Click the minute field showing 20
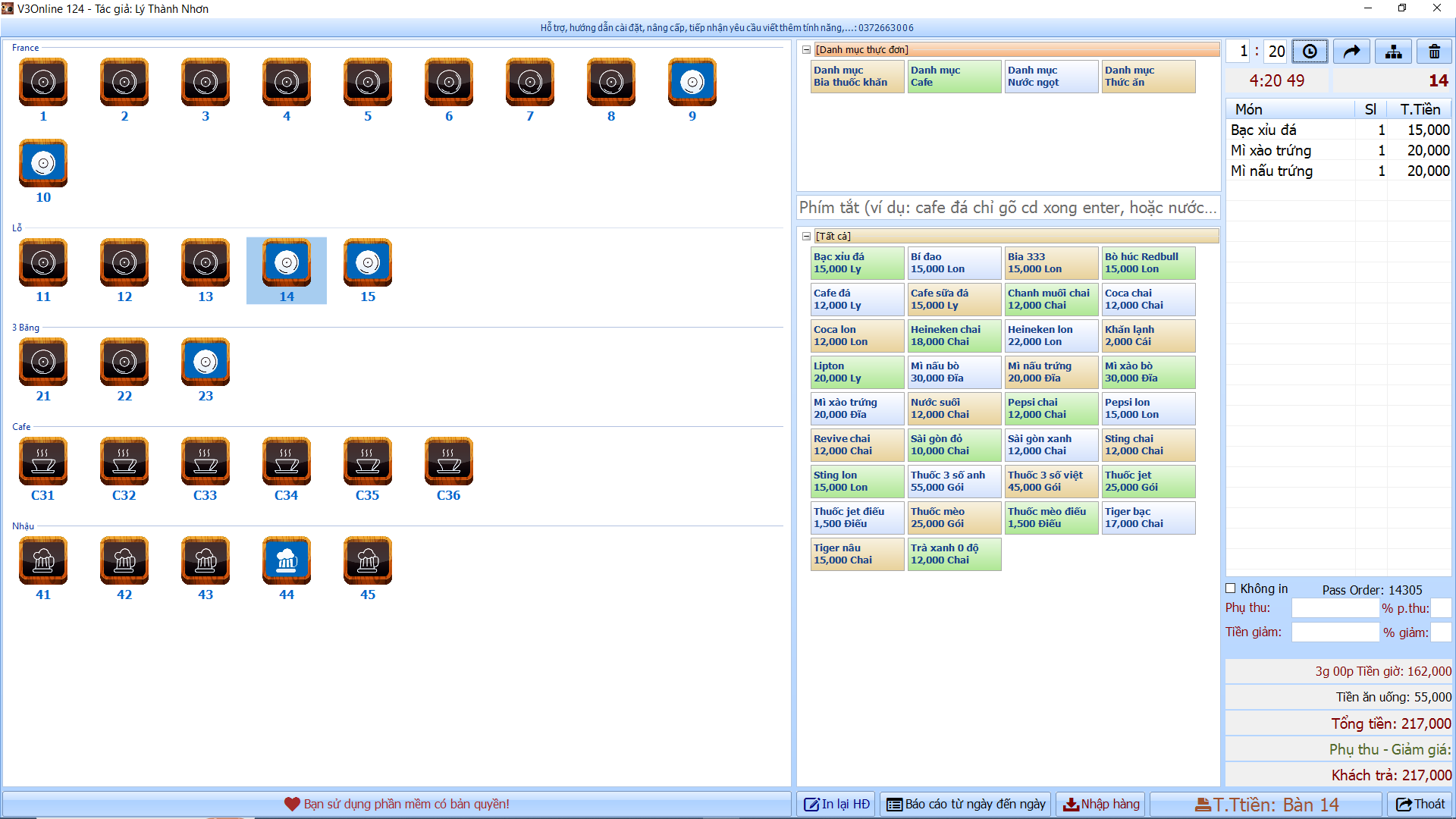1456x819 pixels. (1276, 52)
